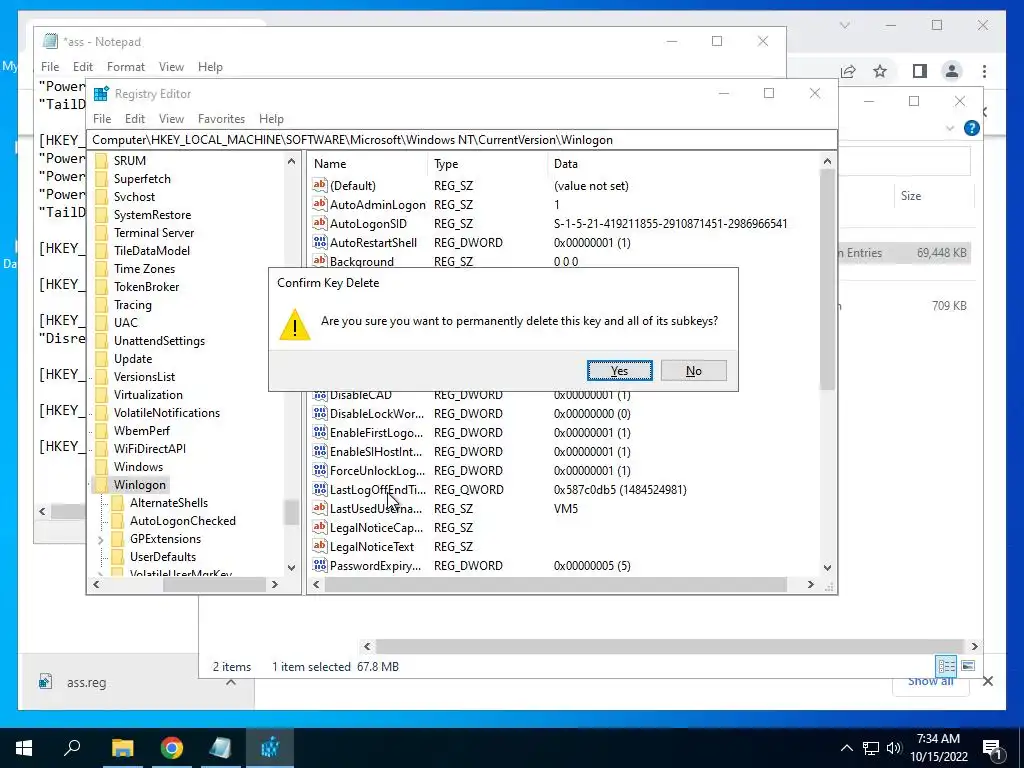Open Registry Editor View menu
This screenshot has width=1024, height=768.
(x=171, y=119)
